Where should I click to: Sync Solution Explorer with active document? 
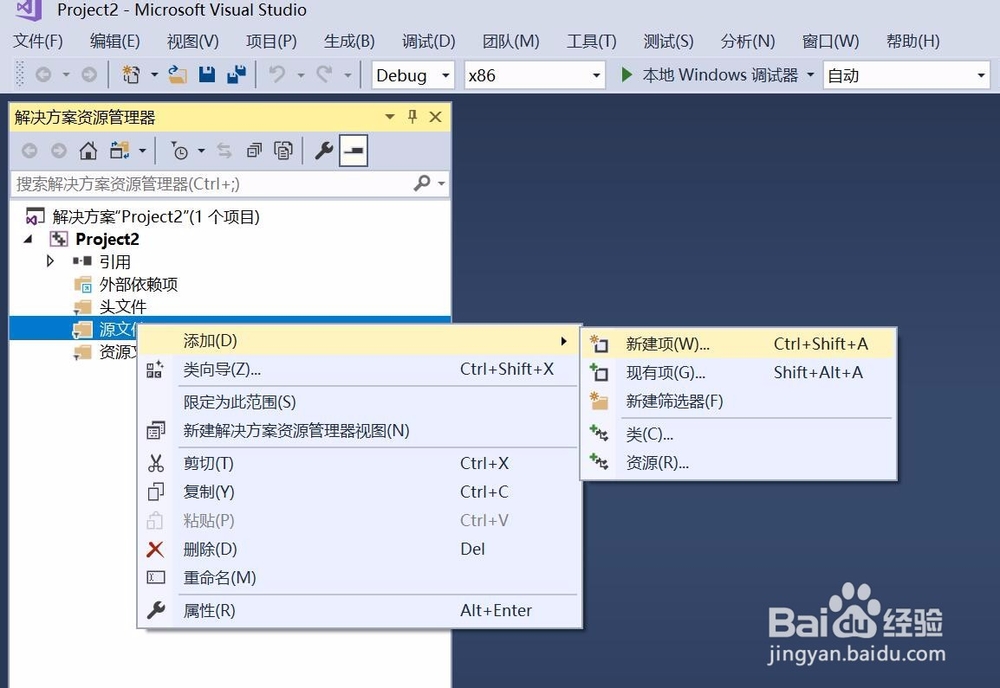pos(224,151)
